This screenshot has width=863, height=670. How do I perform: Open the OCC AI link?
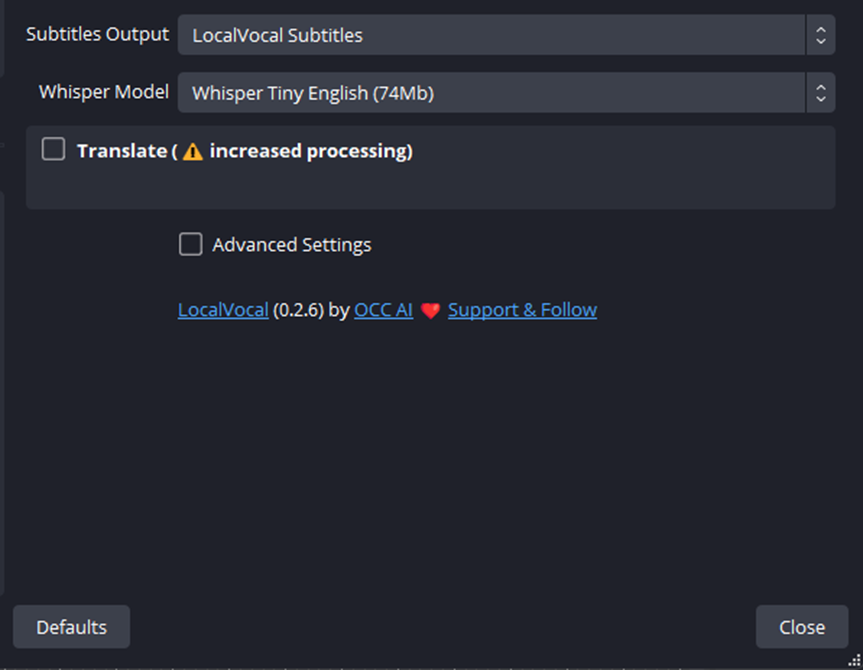(384, 310)
